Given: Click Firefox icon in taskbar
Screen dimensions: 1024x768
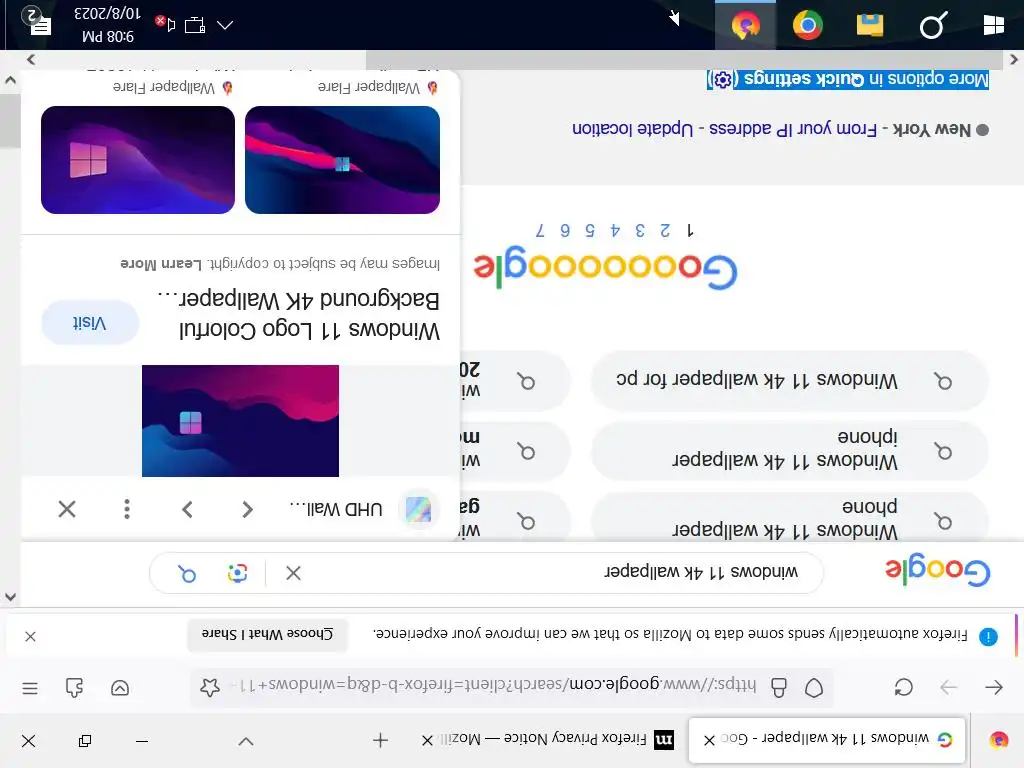Looking at the screenshot, I should (x=746, y=25).
